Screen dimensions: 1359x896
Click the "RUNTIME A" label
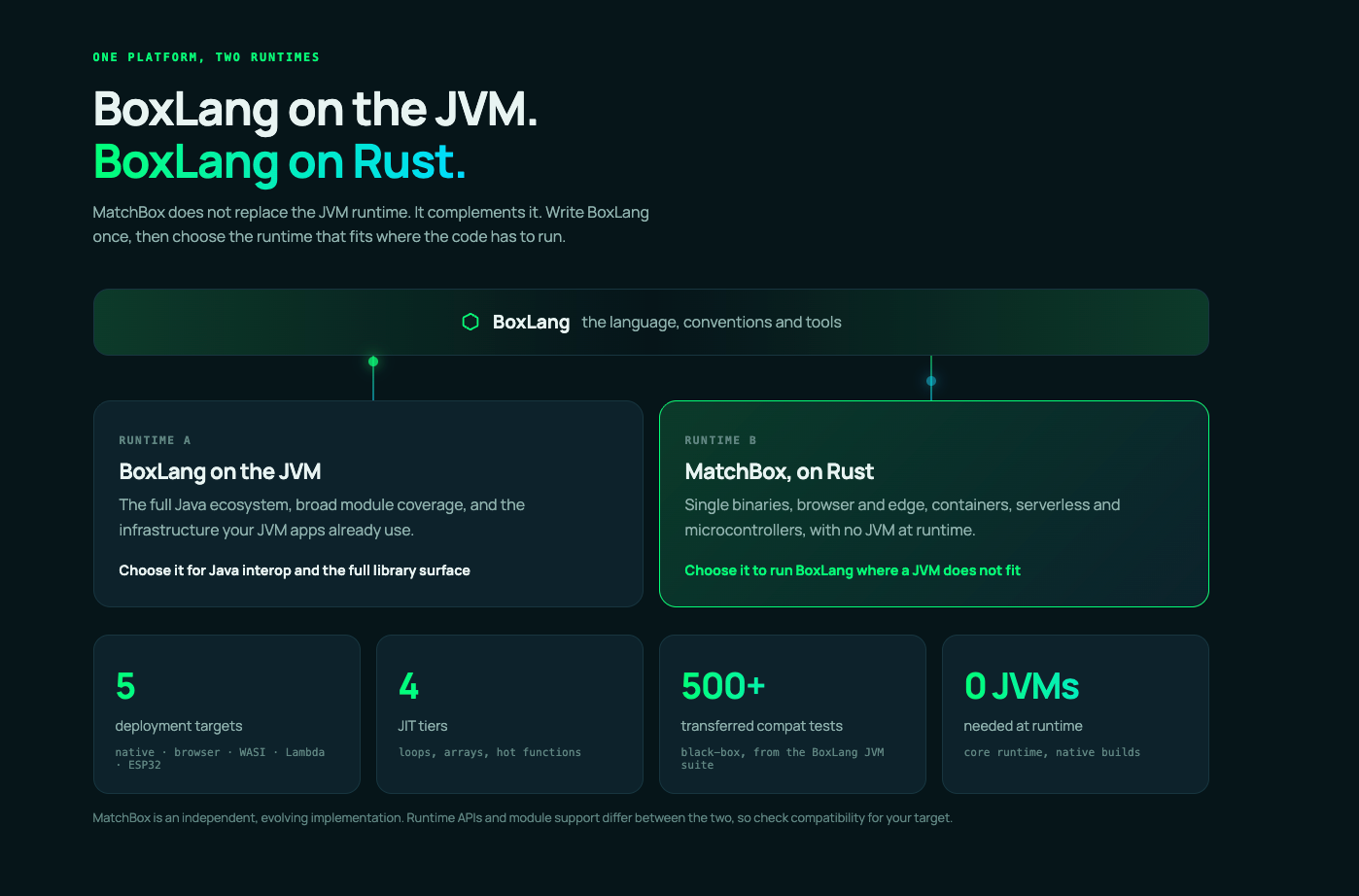tap(155, 440)
